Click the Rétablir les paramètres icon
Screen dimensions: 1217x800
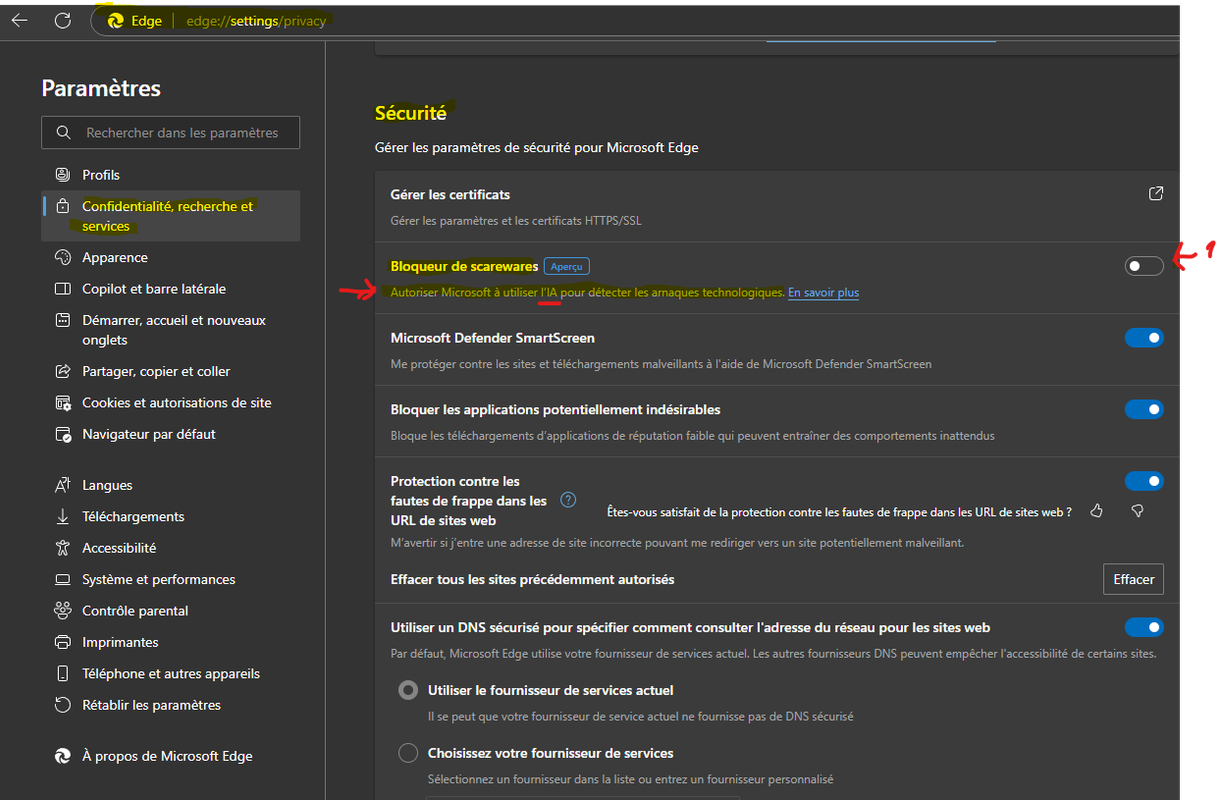click(63, 705)
